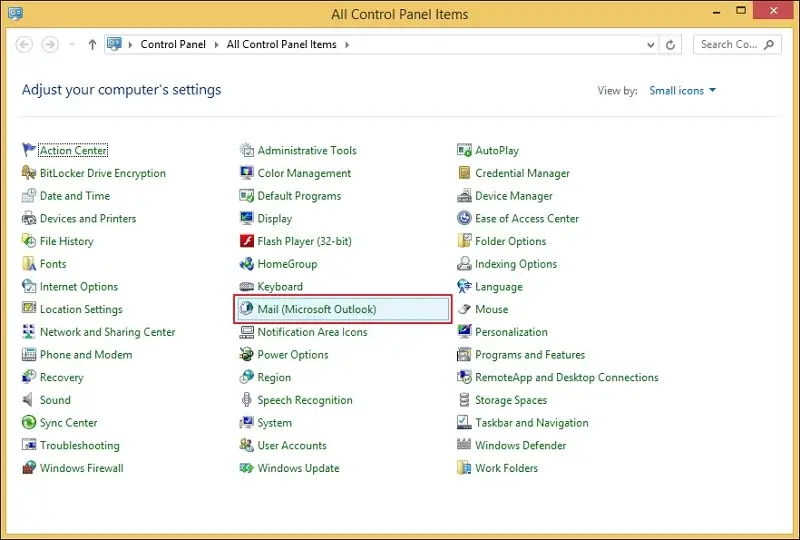Open the Personalization link
Viewport: 800px width, 540px height.
pos(511,332)
